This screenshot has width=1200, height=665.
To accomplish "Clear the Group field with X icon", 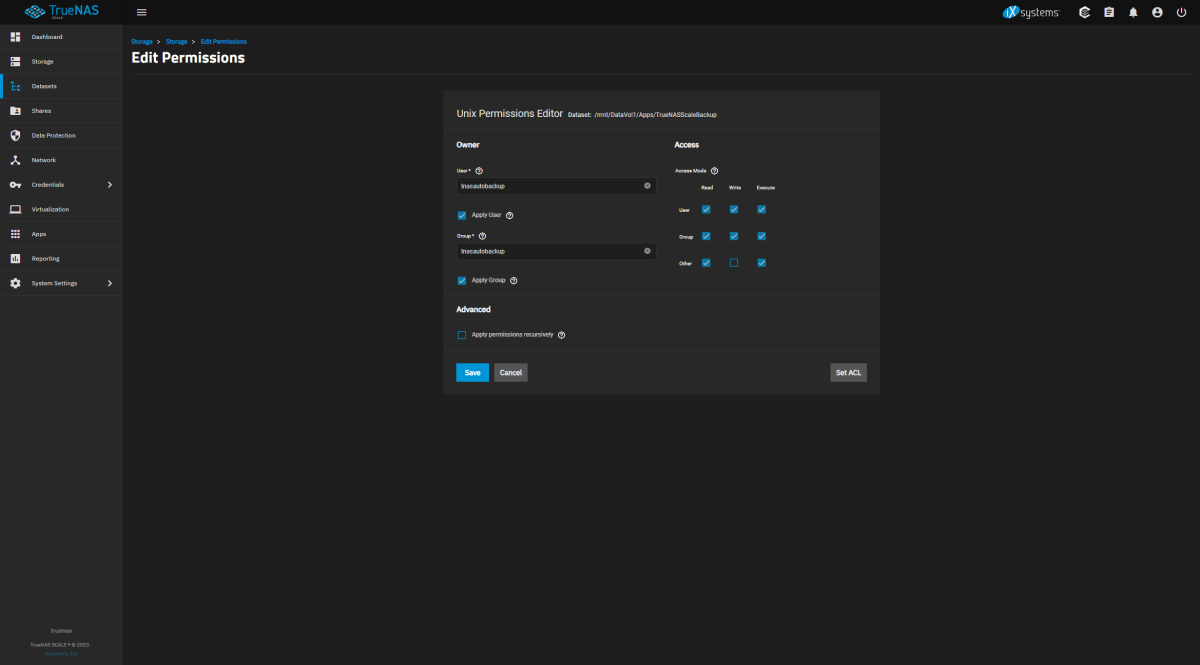I will tap(647, 251).
